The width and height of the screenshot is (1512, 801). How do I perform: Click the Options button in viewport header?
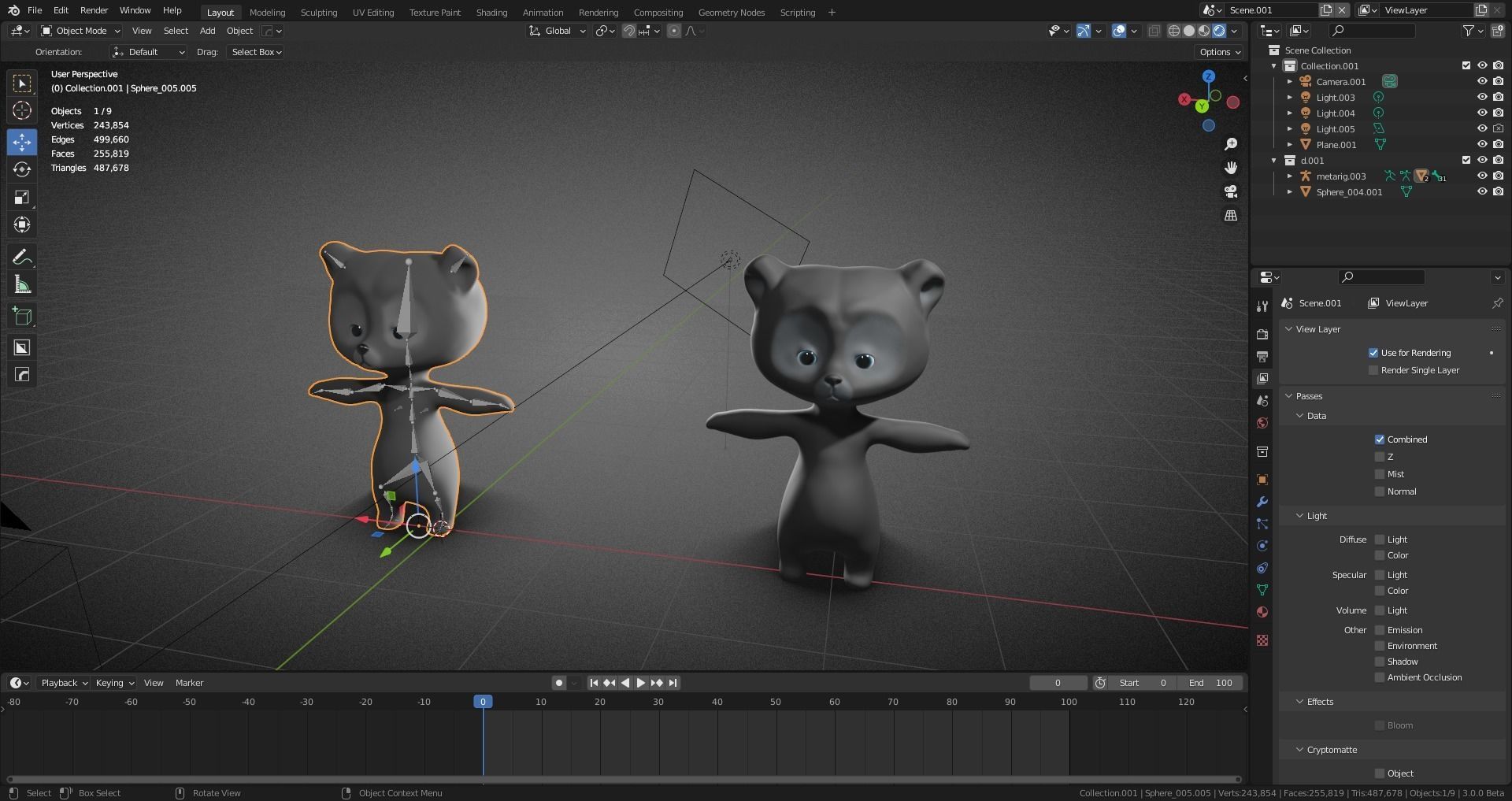point(1217,51)
